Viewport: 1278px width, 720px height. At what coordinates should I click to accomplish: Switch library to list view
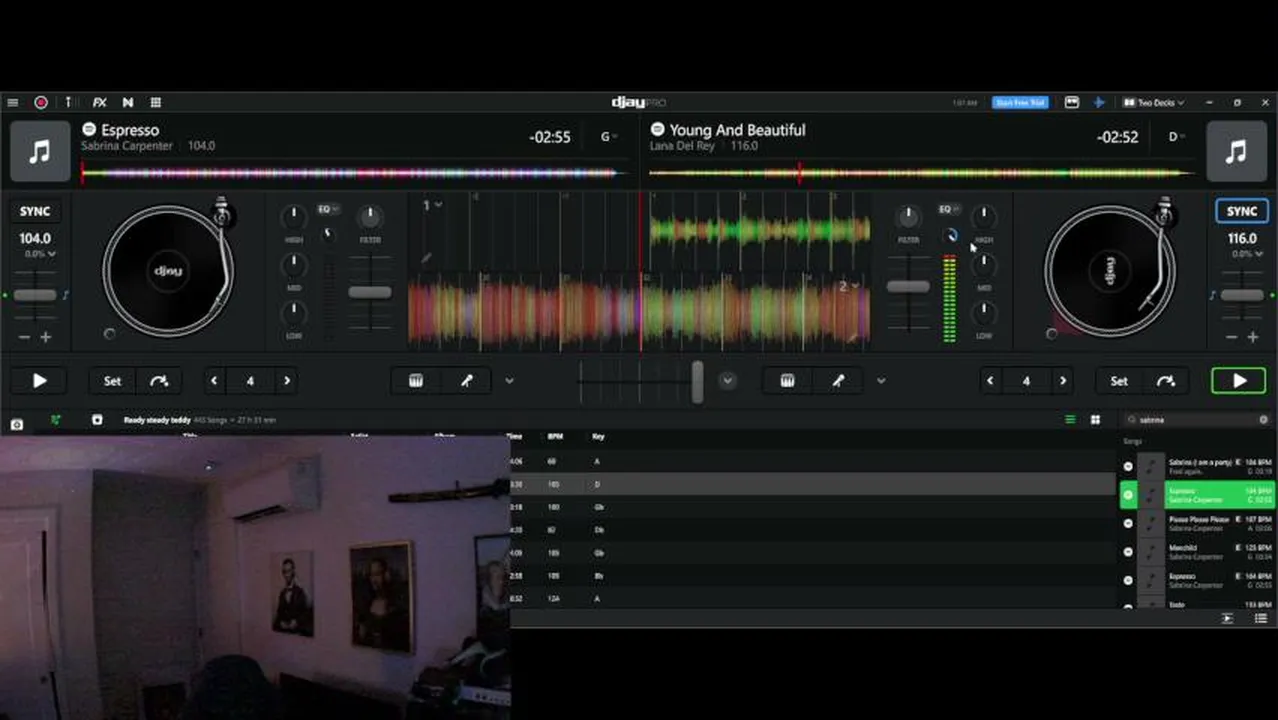pyautogui.click(x=1070, y=420)
